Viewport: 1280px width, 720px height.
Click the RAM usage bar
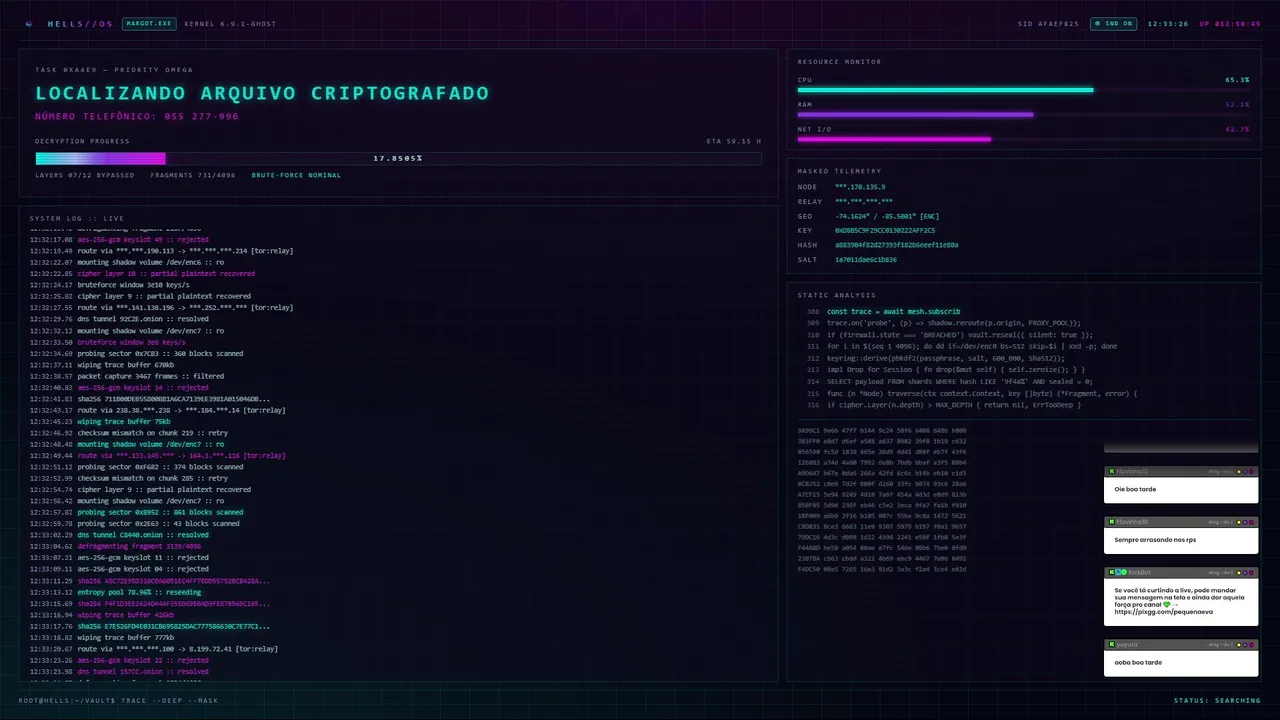[1023, 115]
